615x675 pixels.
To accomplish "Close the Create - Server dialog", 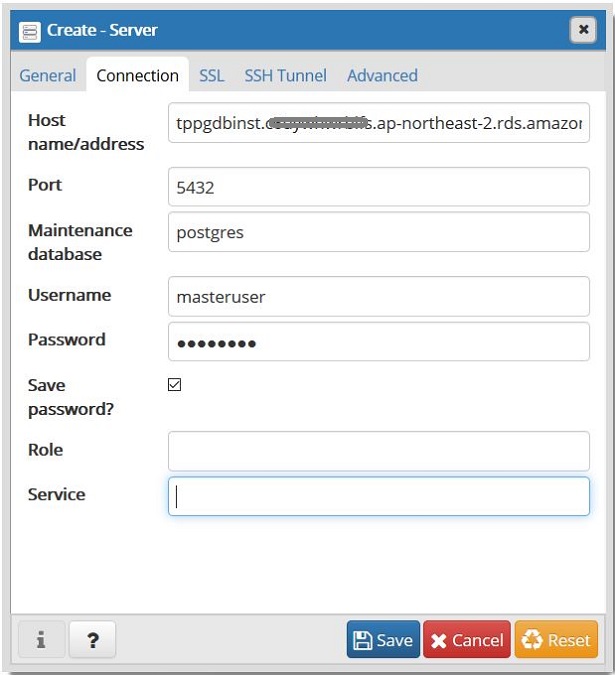I will [583, 30].
